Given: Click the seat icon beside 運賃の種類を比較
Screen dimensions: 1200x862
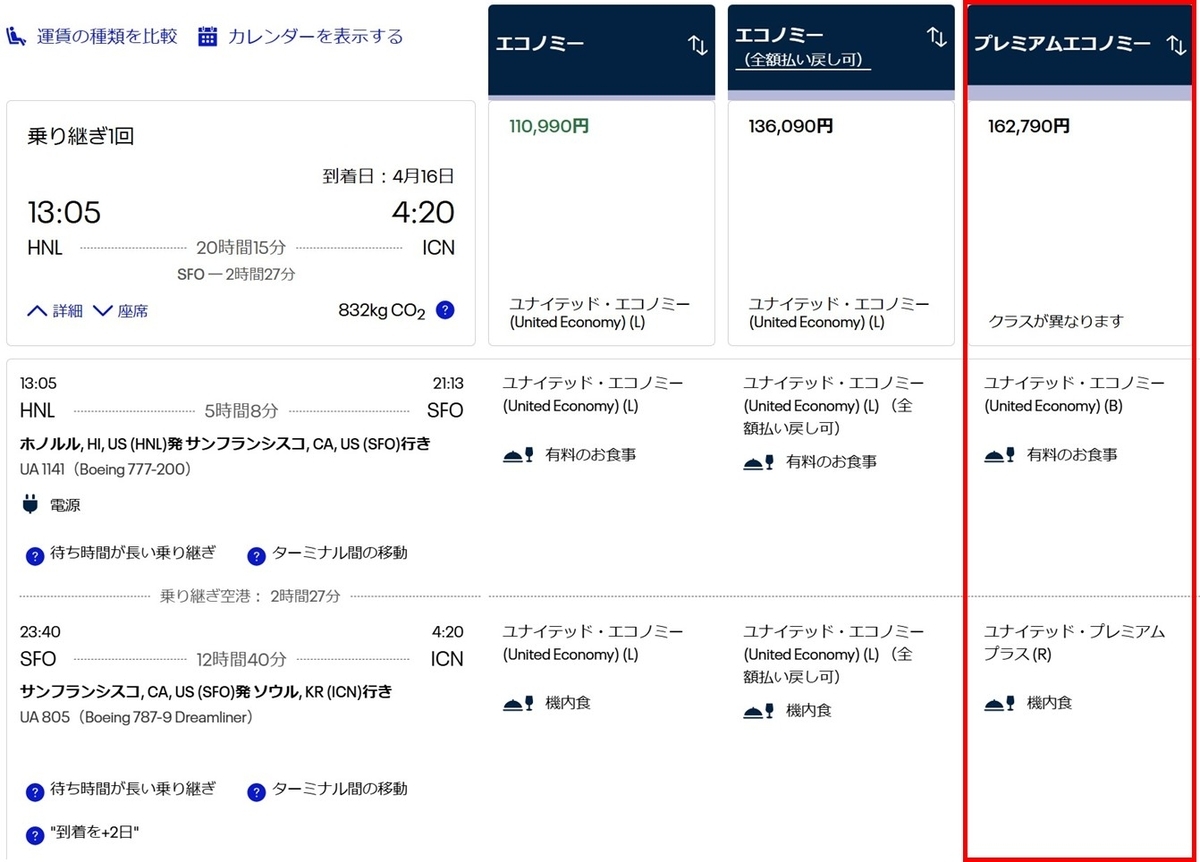Looking at the screenshot, I should [x=17, y=37].
